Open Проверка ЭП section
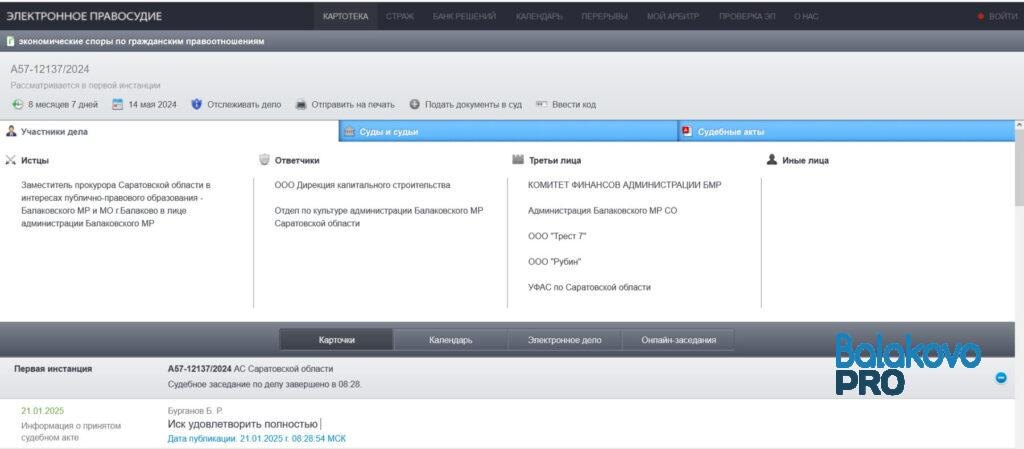Screen dimensions: 1024x449 coord(747,16)
